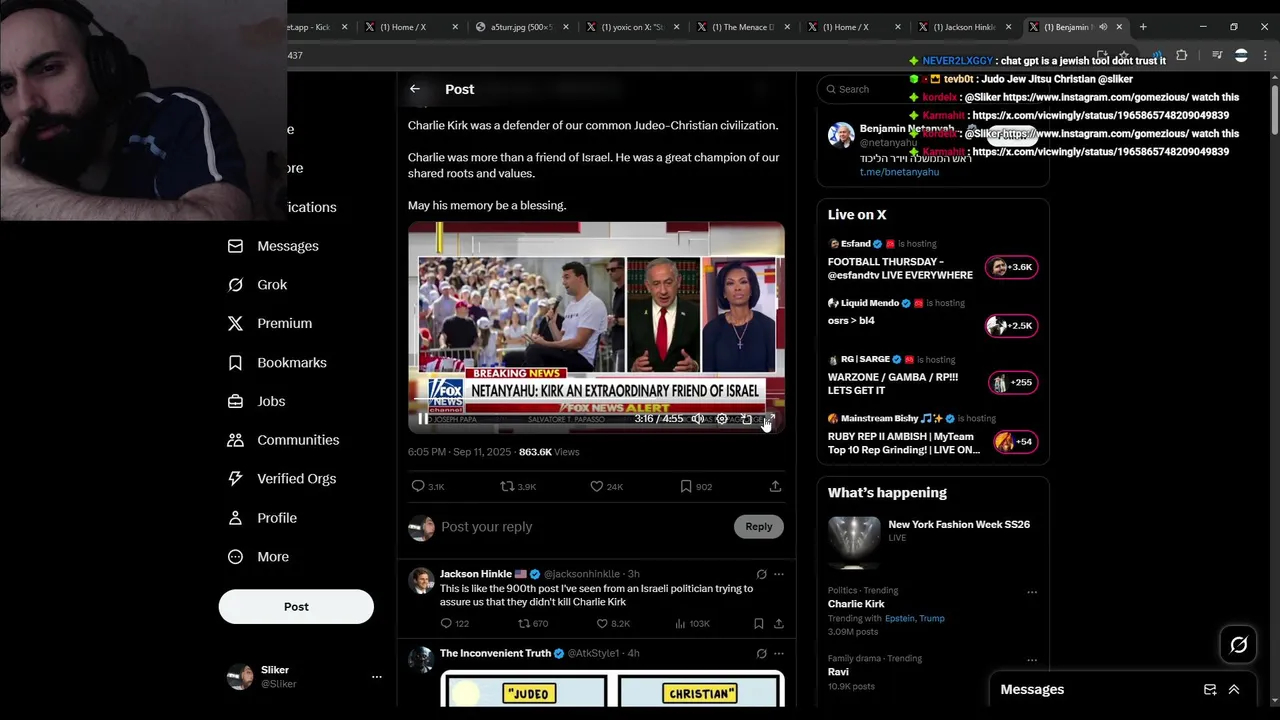Image resolution: width=1280 pixels, height=720 pixels.
Task: Expand the Messages drawer
Action: coord(1234,690)
